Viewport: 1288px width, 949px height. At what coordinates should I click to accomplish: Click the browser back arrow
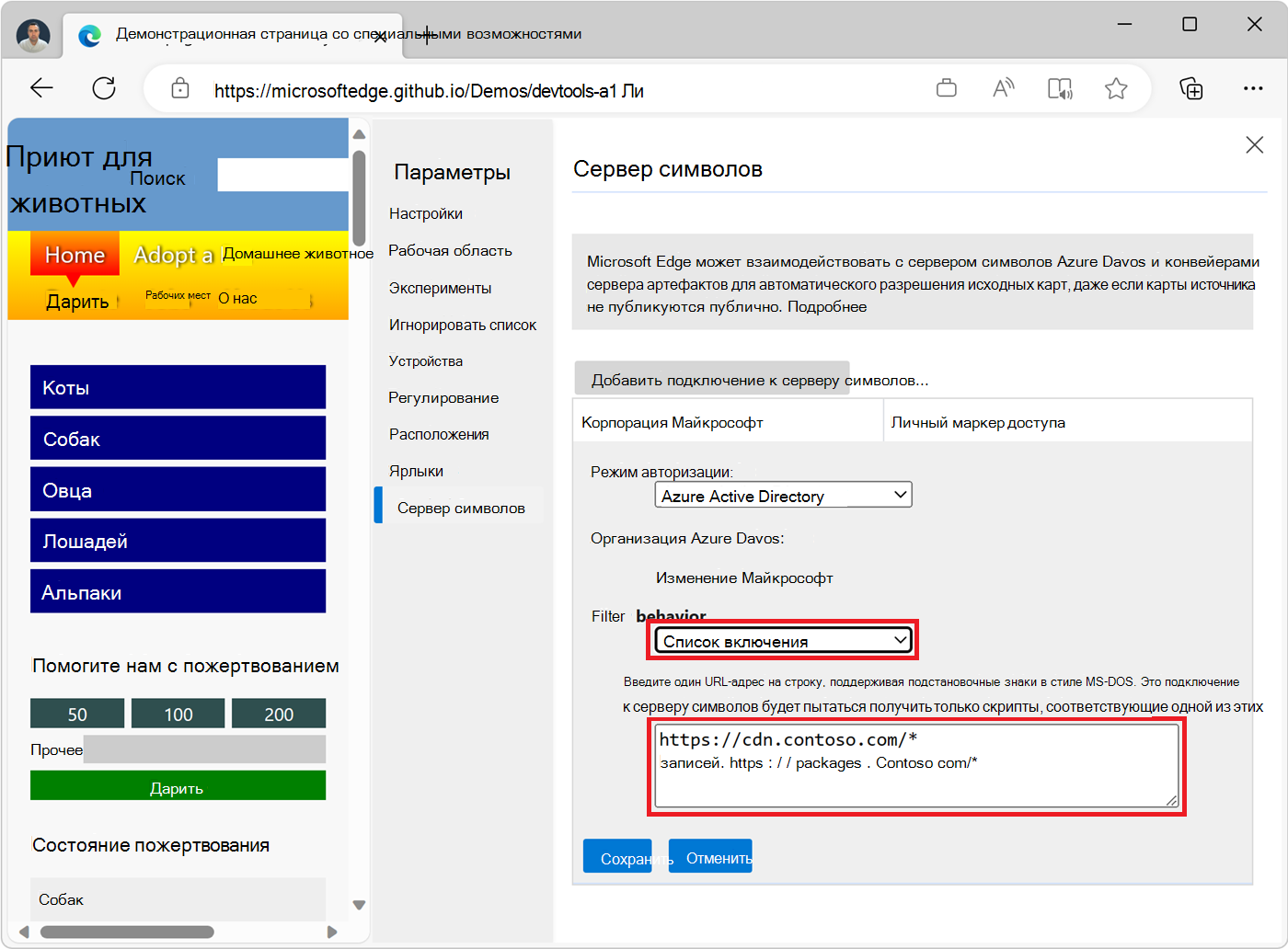click(x=41, y=88)
